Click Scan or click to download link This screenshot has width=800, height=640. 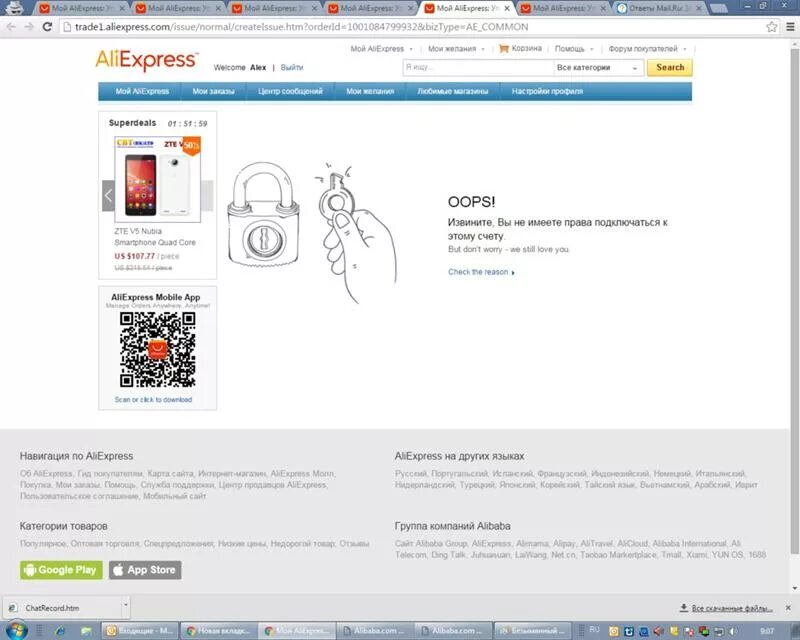[x=153, y=400]
